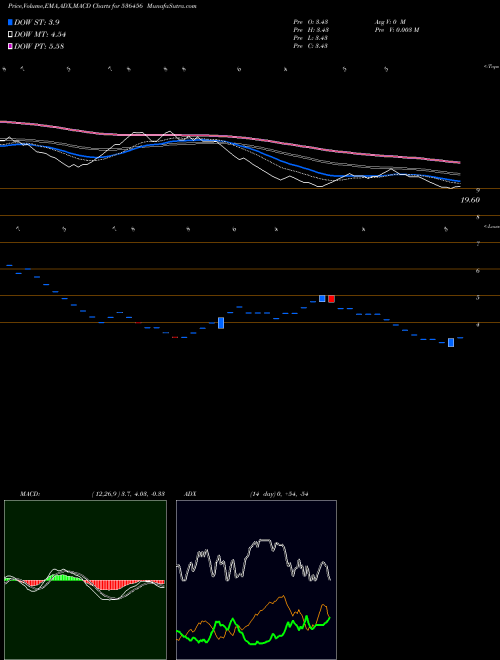Viewport: 500px width, 660px height.
Task: Click the 19.60 price label
Action: click(x=470, y=200)
